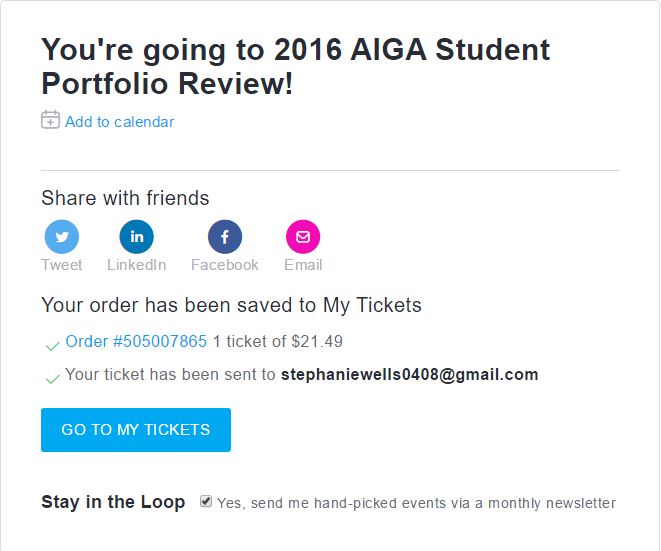Click the Add to calendar link
Screen dimensions: 661x551
coord(119,122)
